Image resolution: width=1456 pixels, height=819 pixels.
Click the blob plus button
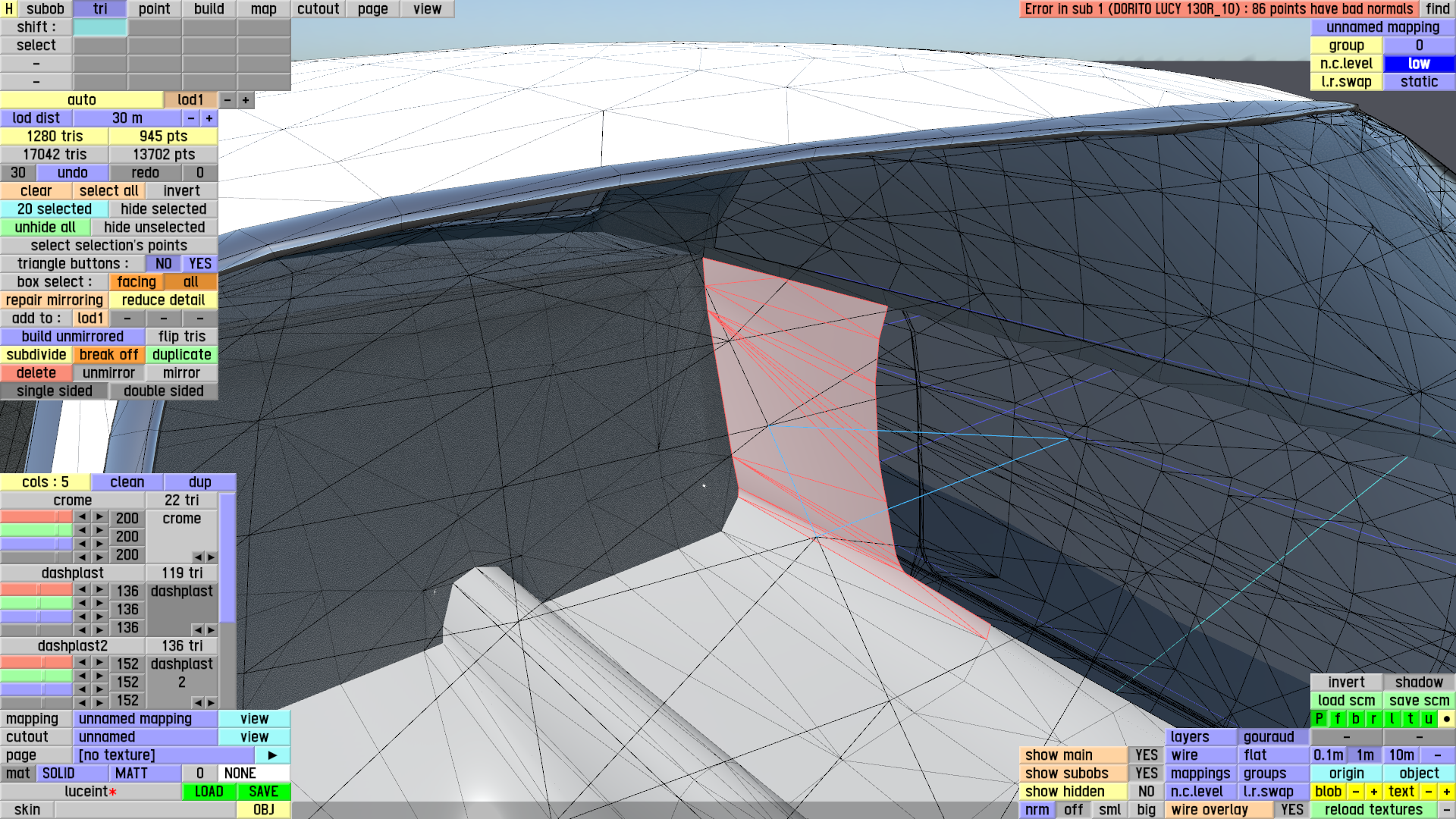pyautogui.click(x=1373, y=792)
